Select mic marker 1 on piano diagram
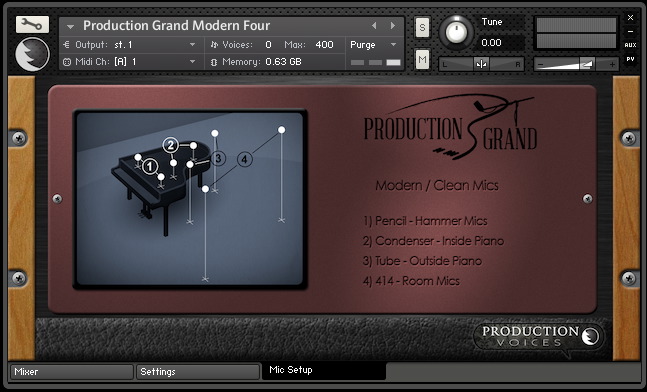 (x=150, y=167)
